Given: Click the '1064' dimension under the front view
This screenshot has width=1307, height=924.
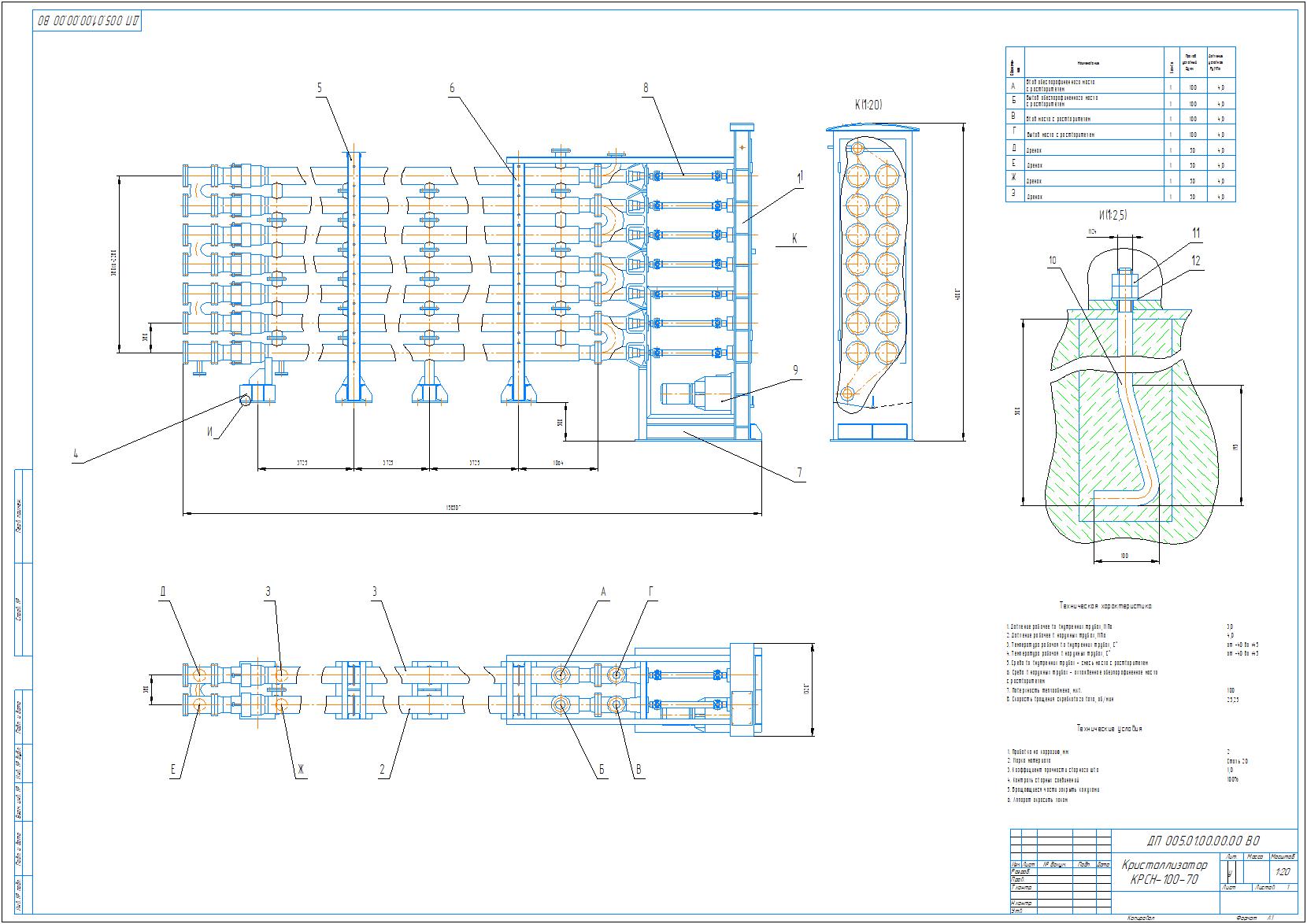Looking at the screenshot, I should (557, 462).
